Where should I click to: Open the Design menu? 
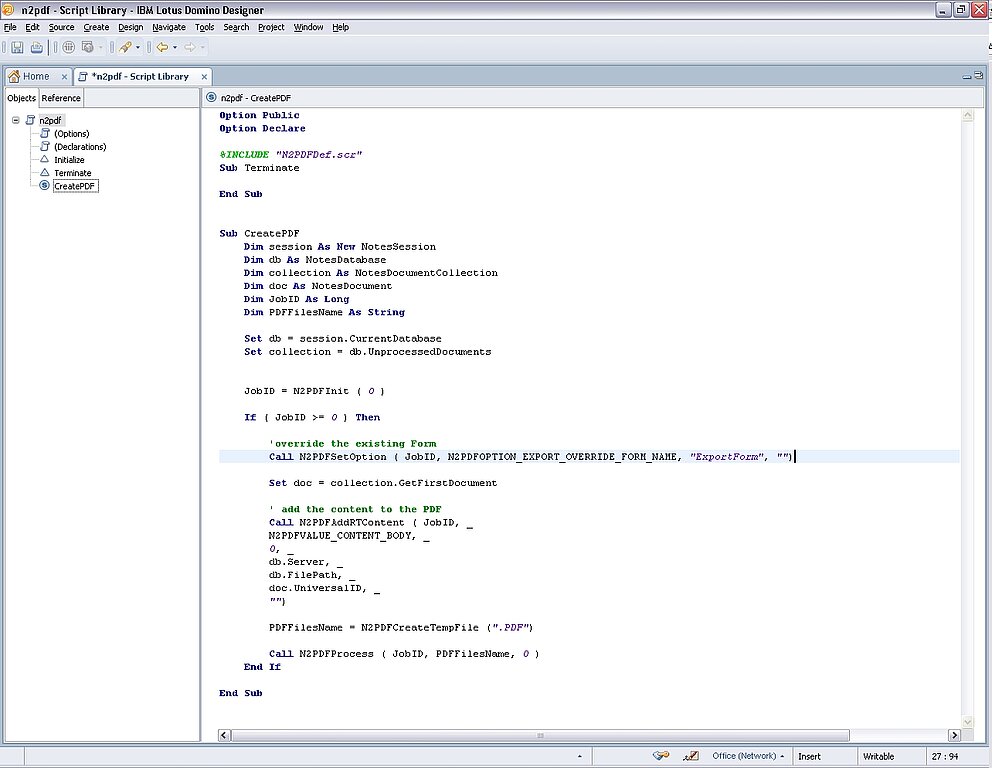[130, 27]
